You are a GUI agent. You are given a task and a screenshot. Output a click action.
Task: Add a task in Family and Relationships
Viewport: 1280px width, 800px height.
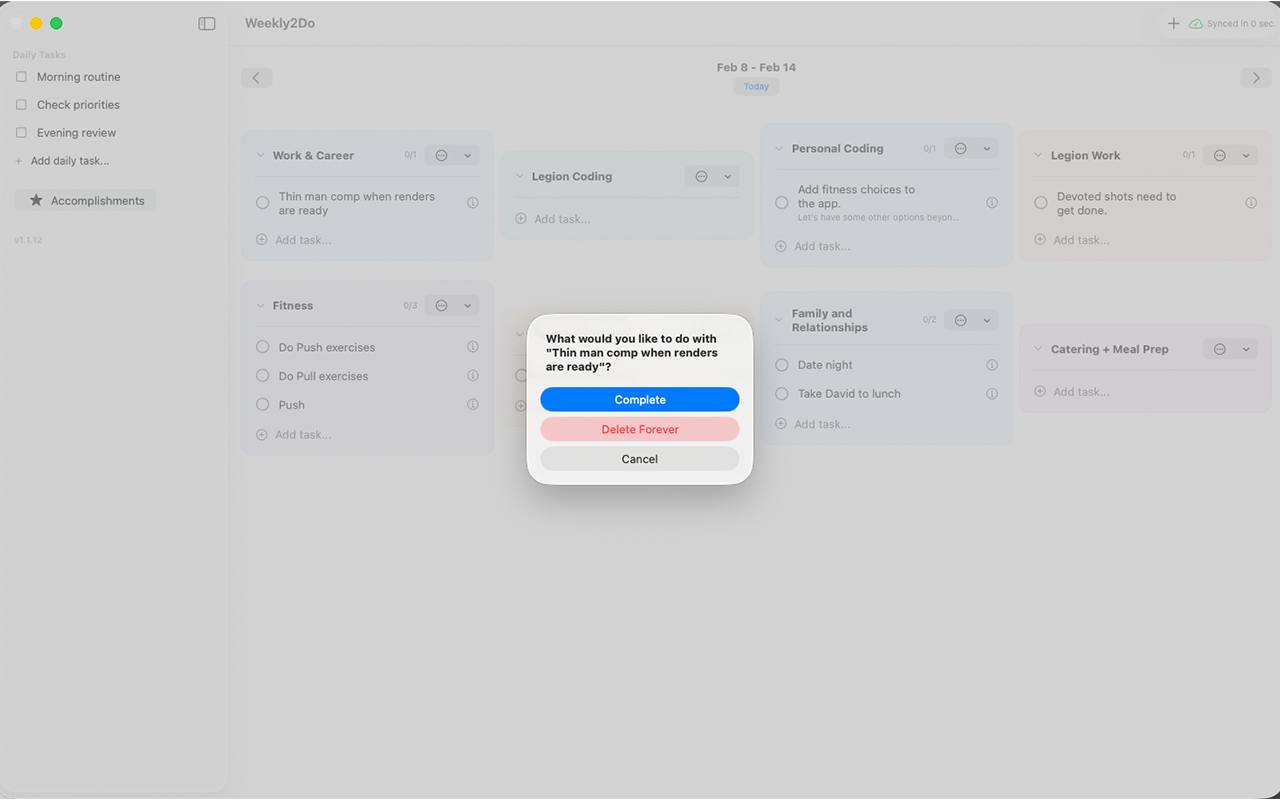pyautogui.click(x=813, y=424)
